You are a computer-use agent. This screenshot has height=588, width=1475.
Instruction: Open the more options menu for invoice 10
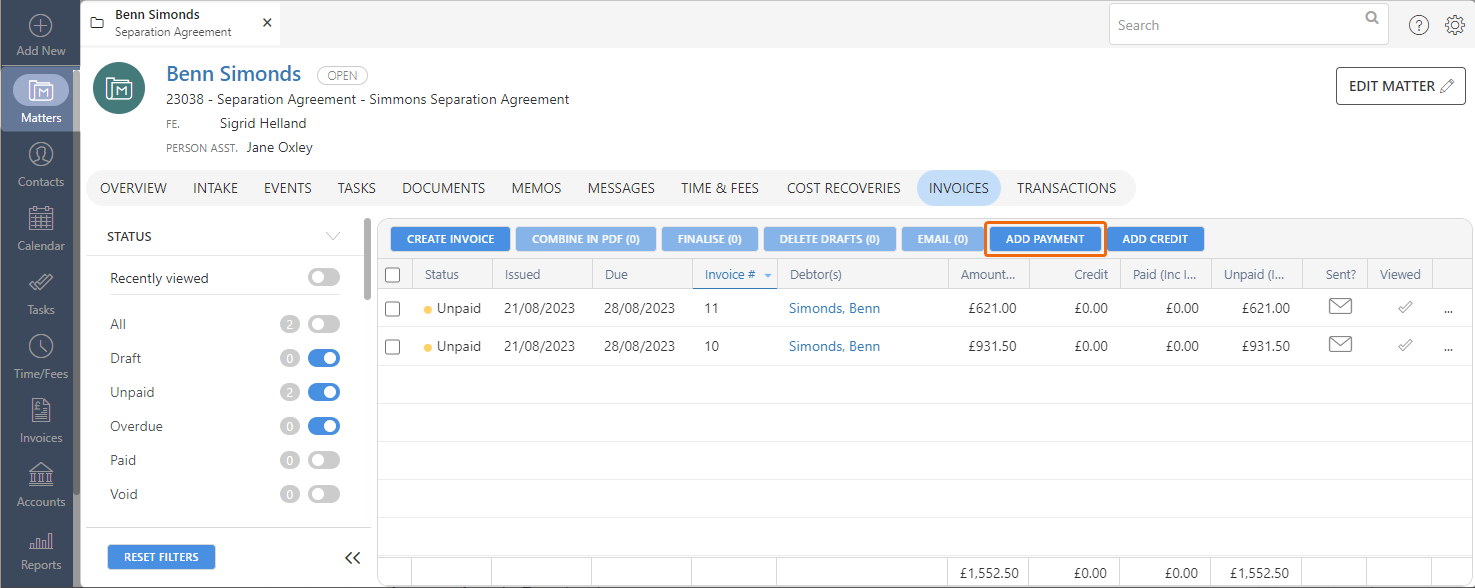click(1448, 347)
